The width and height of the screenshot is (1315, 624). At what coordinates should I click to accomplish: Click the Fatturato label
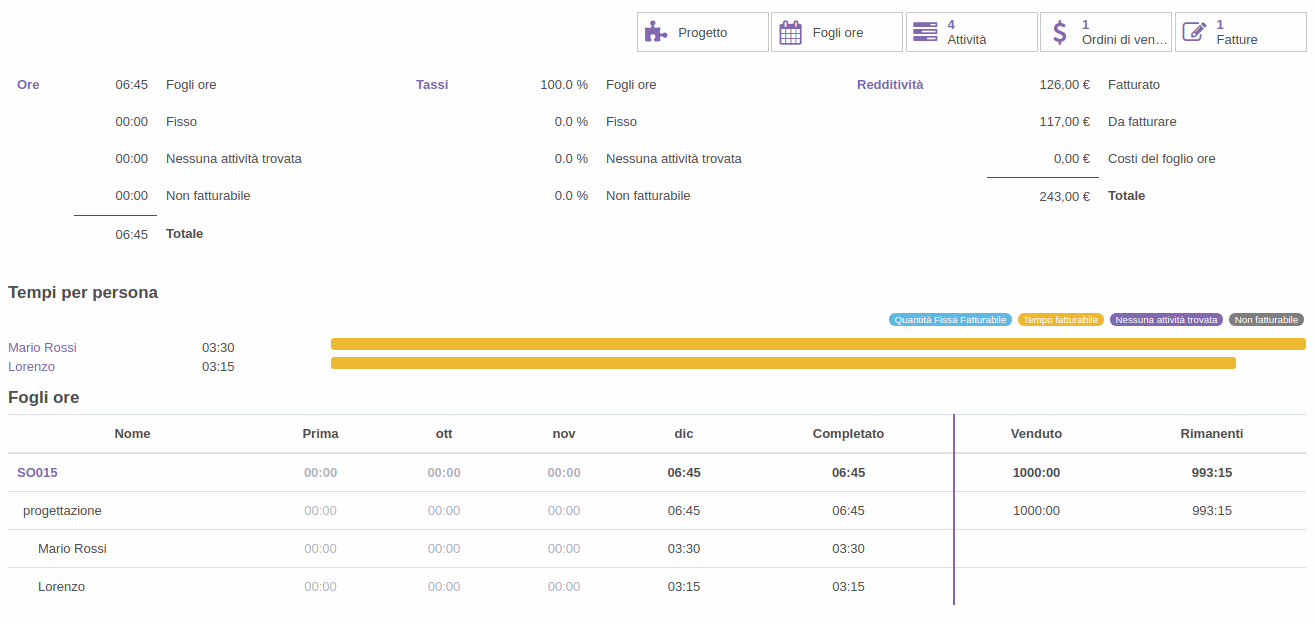(1134, 85)
